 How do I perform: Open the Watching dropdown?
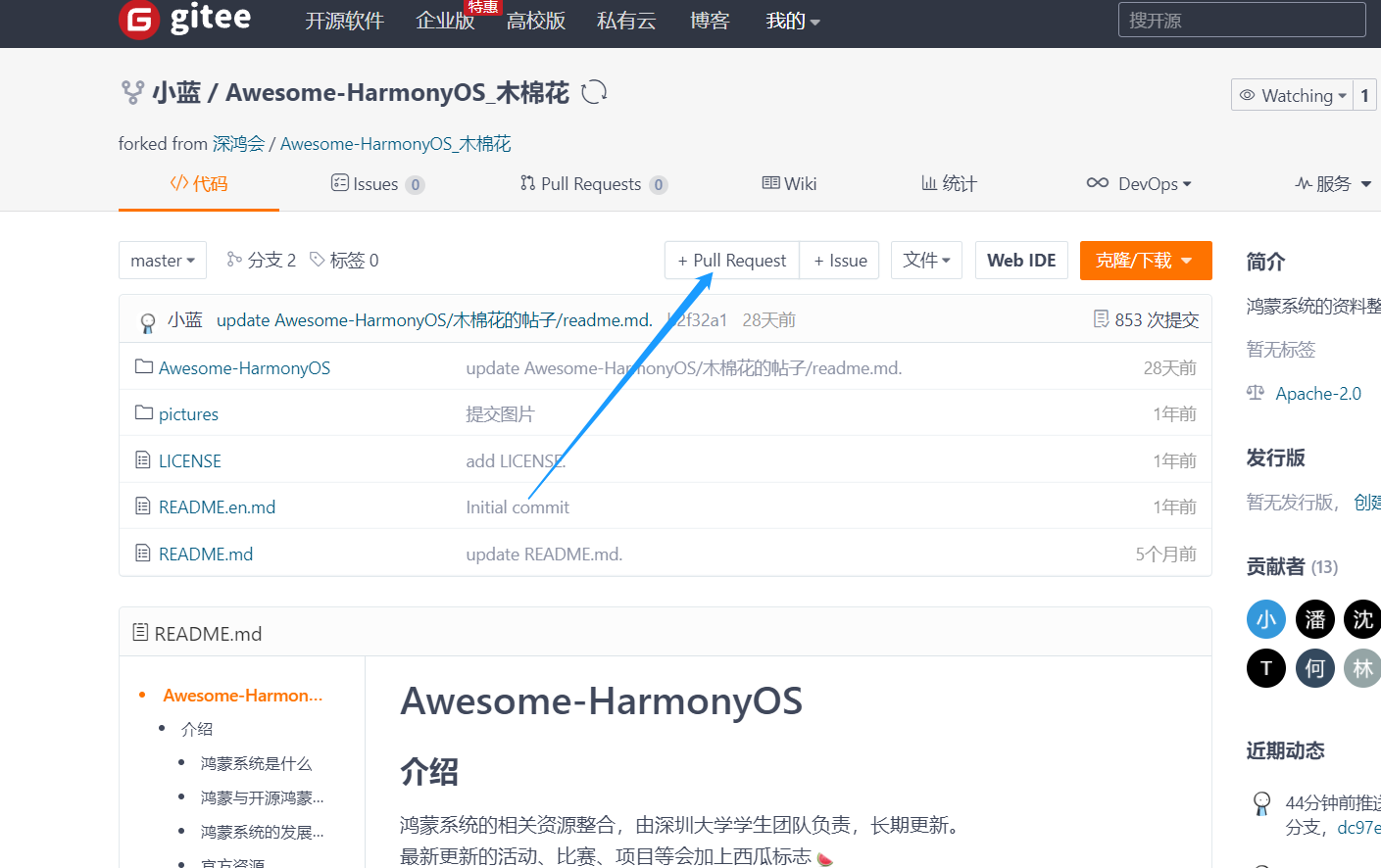click(1292, 95)
